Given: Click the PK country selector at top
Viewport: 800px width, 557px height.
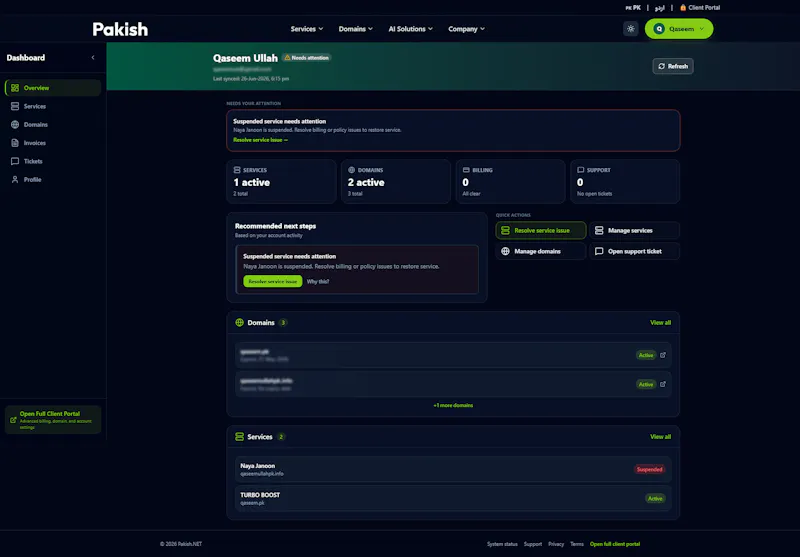Looking at the screenshot, I should (633, 8).
